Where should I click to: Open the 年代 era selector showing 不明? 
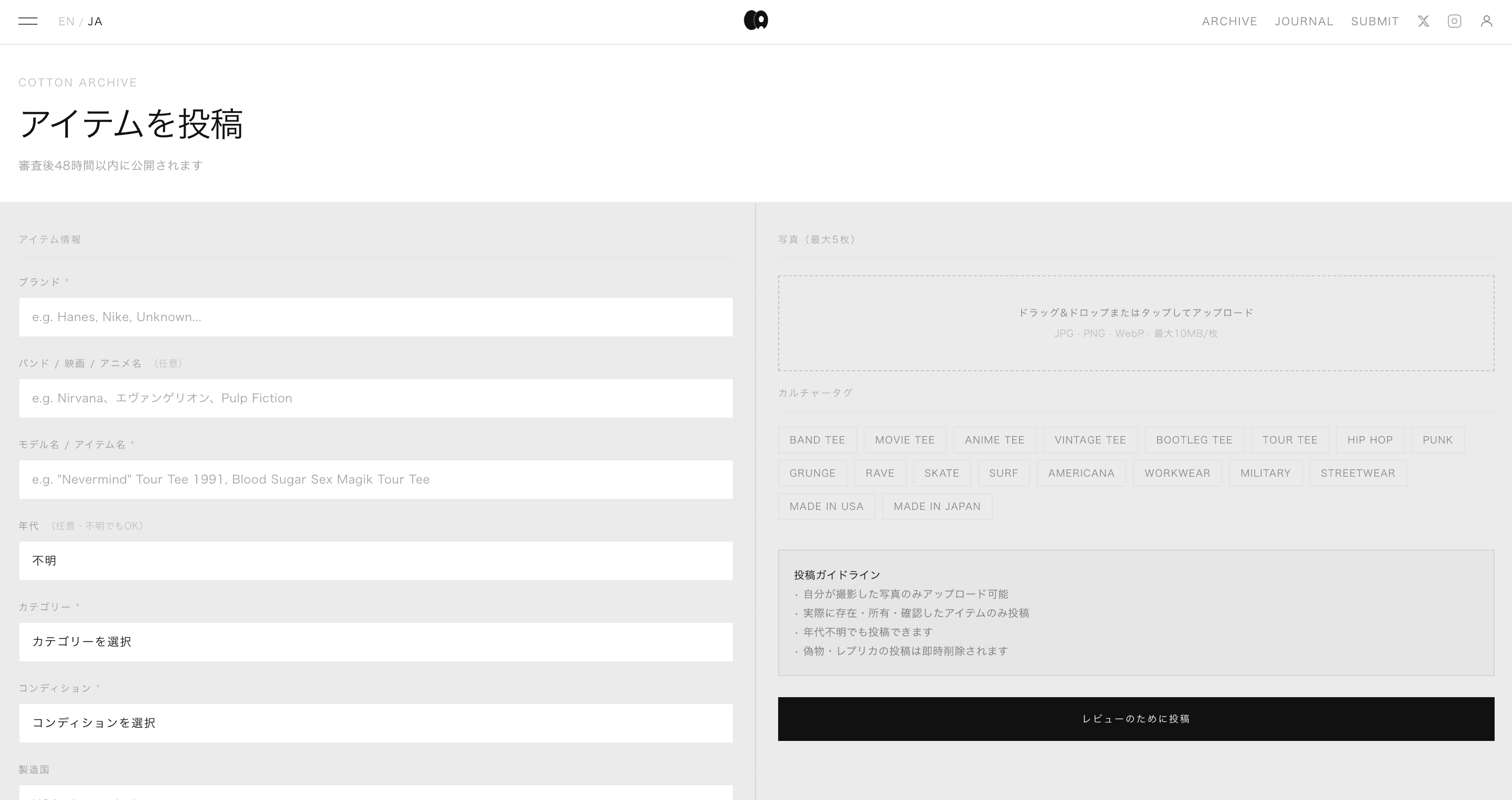(376, 561)
